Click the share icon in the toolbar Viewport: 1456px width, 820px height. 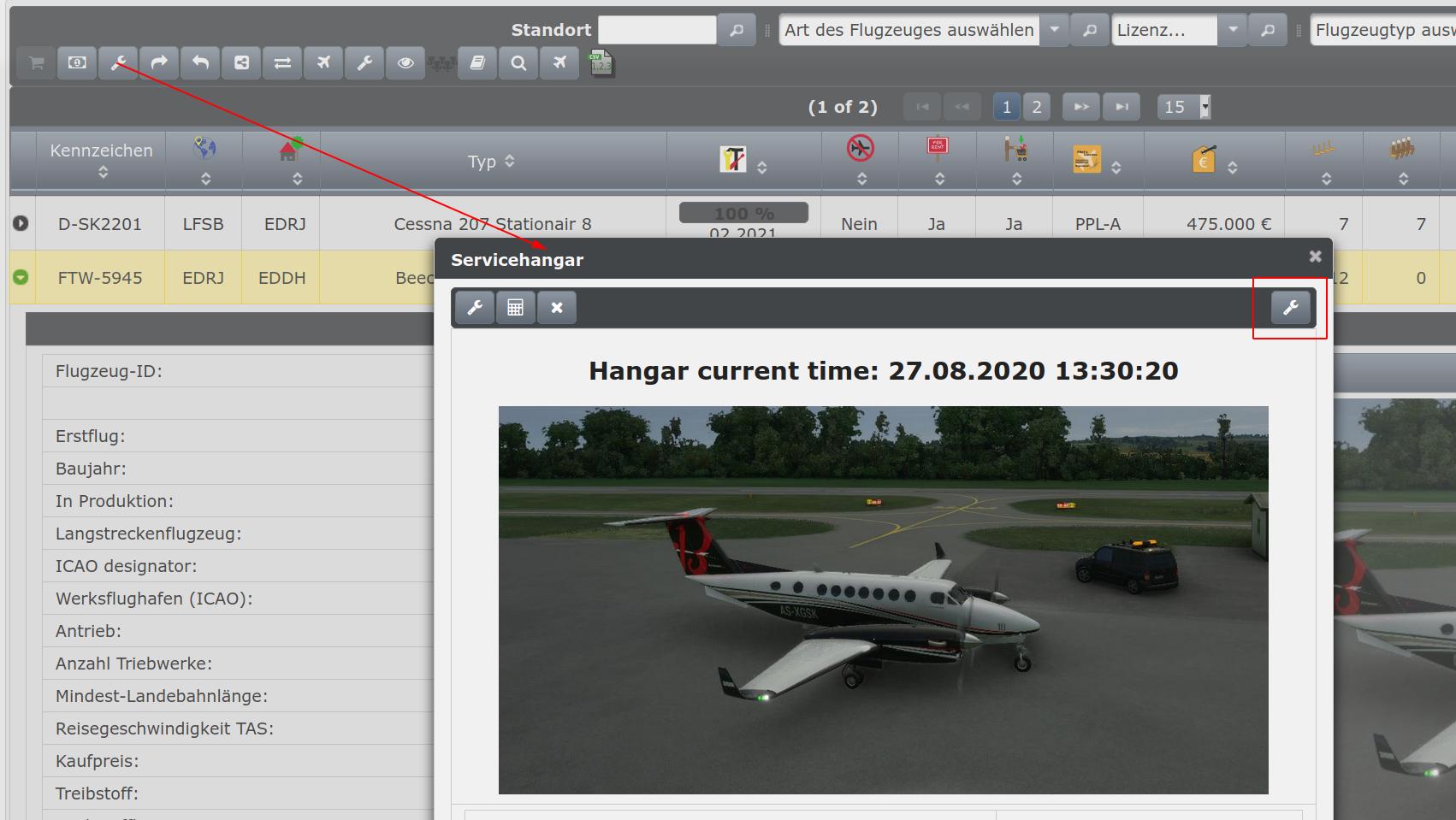(241, 63)
